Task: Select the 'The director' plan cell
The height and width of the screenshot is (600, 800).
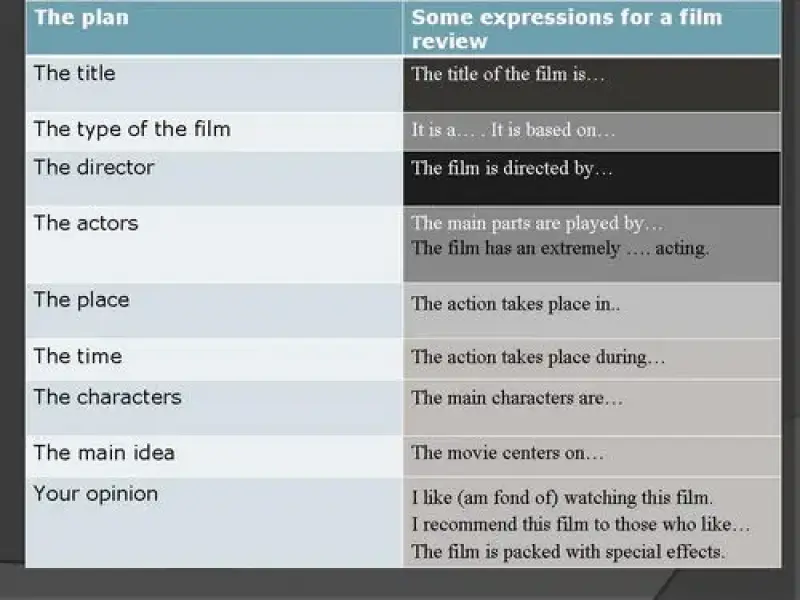Action: pos(94,167)
